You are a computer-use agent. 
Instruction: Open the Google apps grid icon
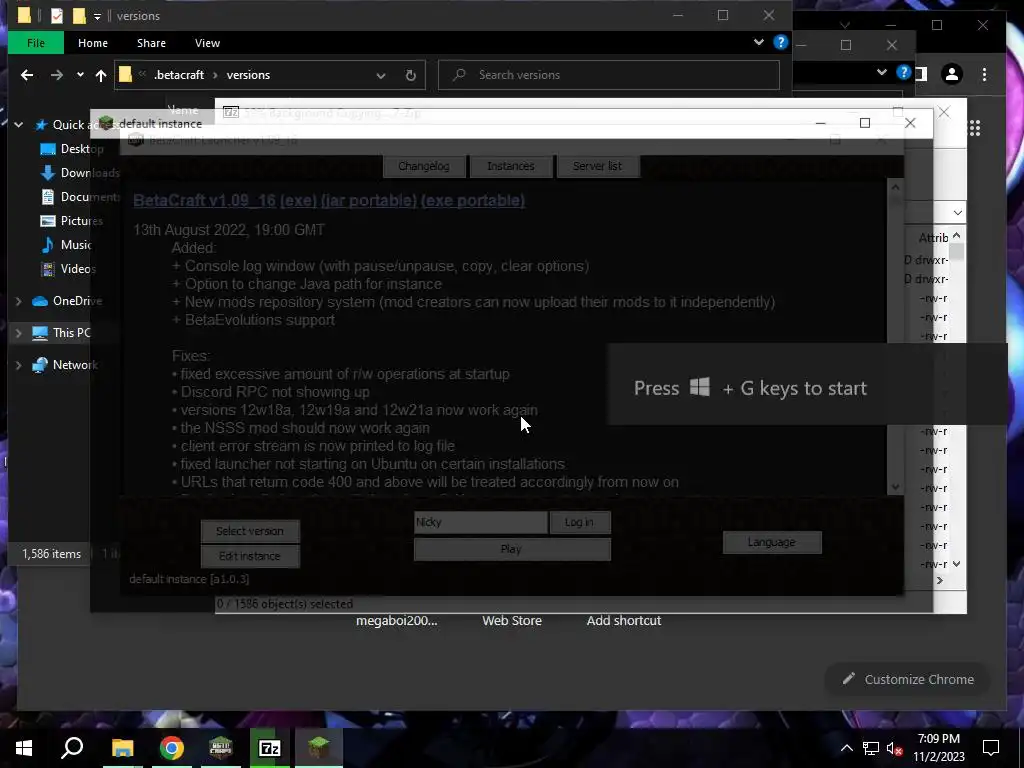(x=974, y=128)
